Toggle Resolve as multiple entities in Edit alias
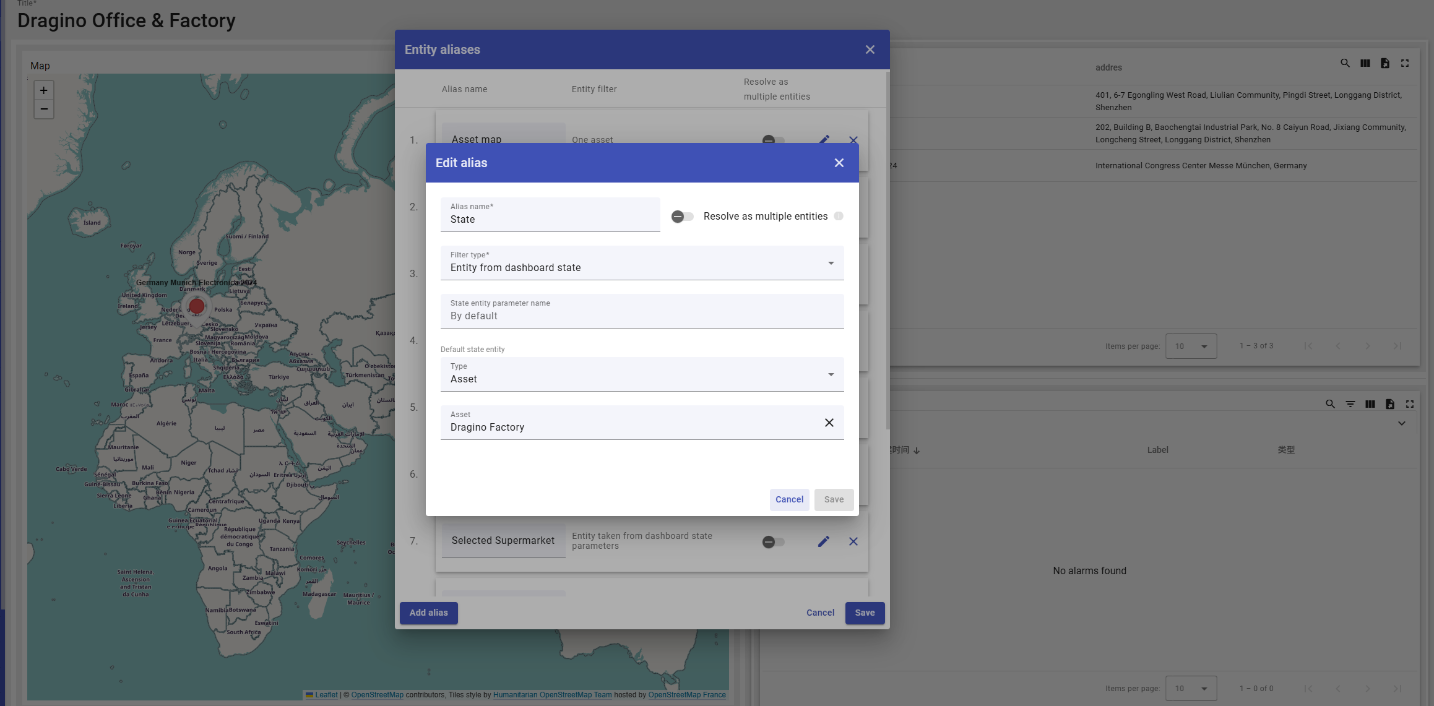 coord(682,216)
